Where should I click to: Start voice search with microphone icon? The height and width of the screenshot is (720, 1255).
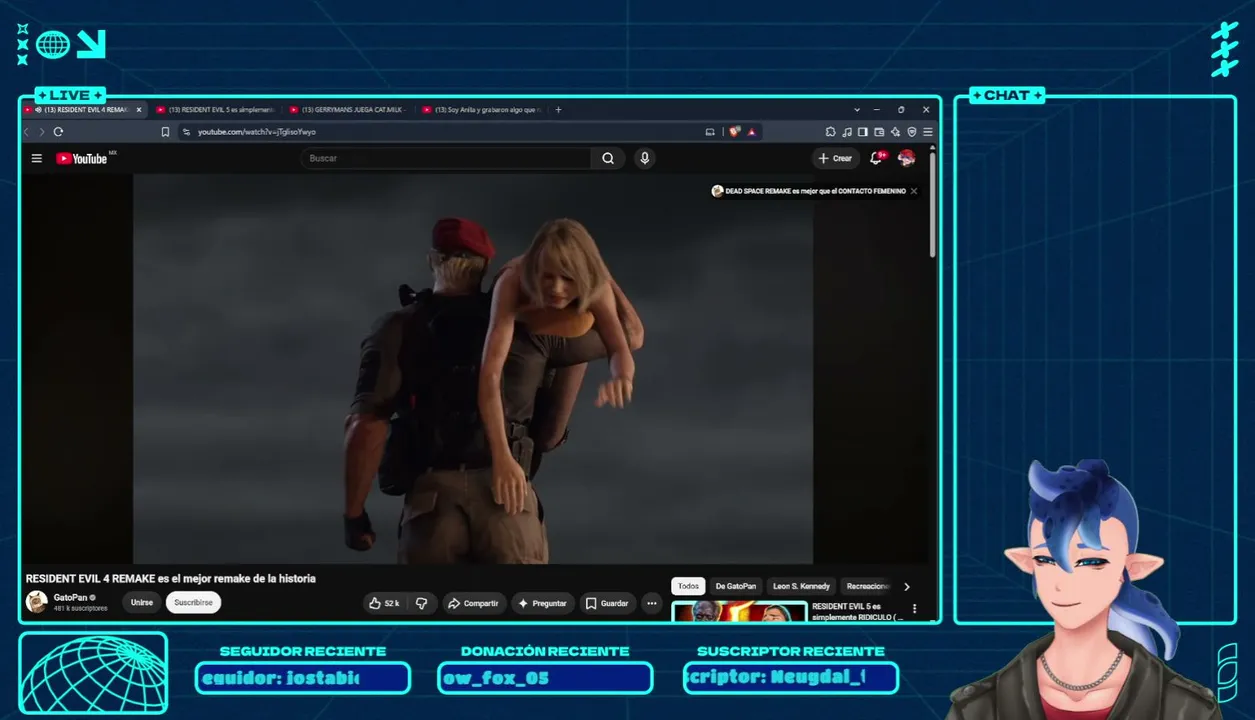pos(645,158)
